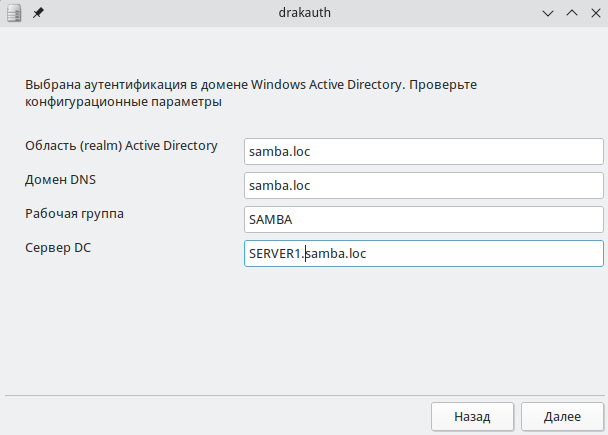Proceed by clicking the Далее button
Image resolution: width=608 pixels, height=435 pixels.
tap(561, 415)
